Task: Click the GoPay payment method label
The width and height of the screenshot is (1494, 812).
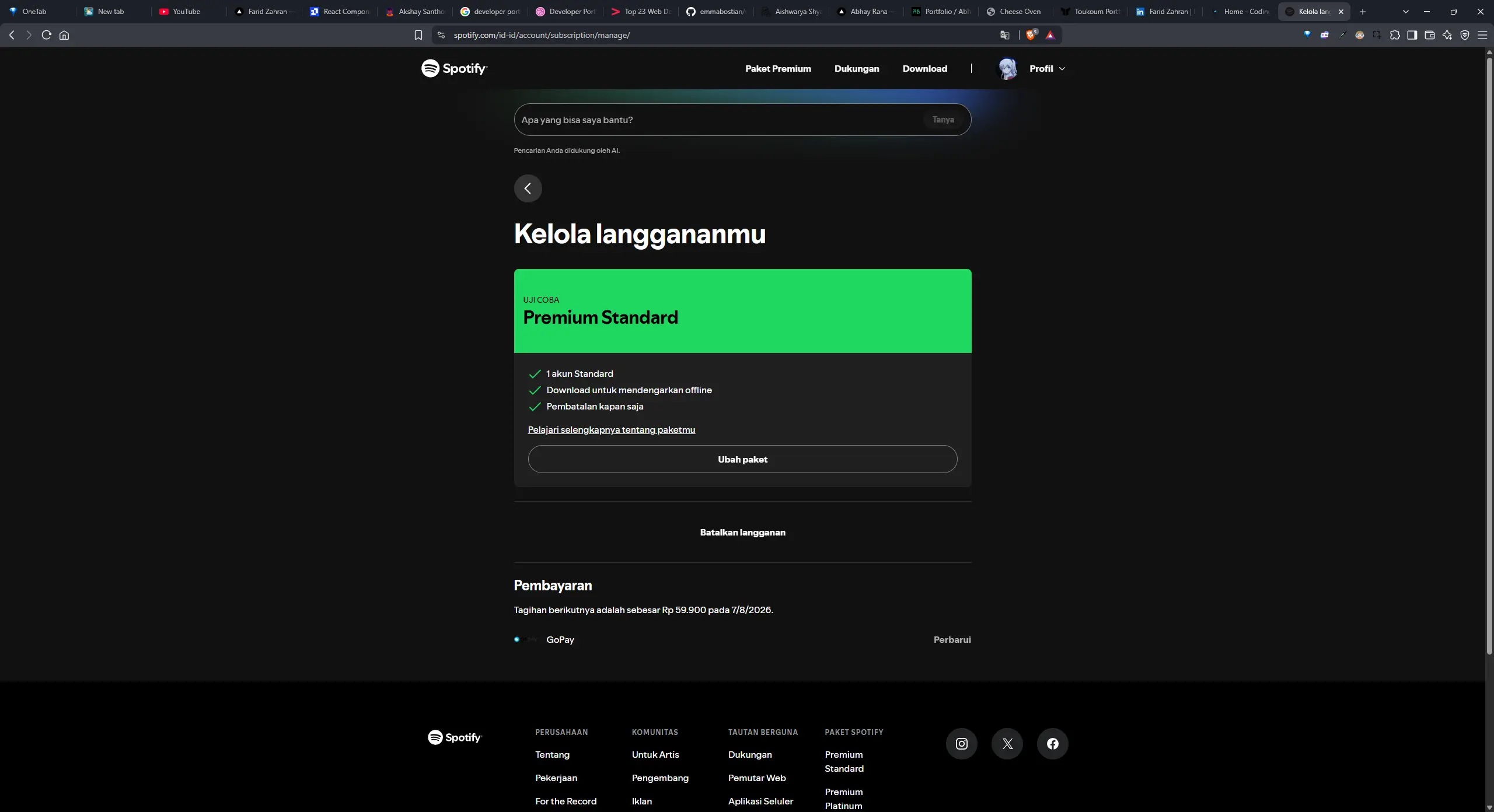Action: [x=560, y=640]
